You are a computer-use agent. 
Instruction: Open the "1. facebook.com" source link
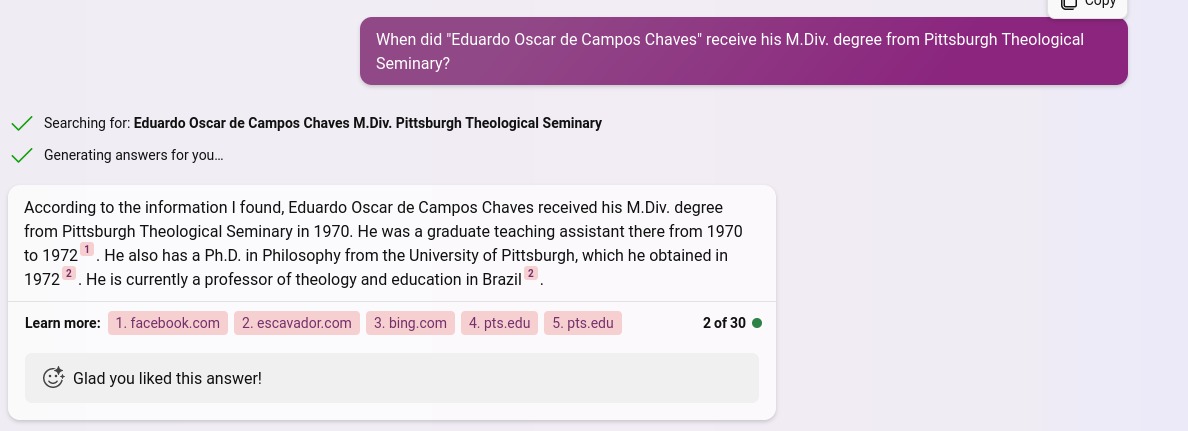pyautogui.click(x=168, y=323)
